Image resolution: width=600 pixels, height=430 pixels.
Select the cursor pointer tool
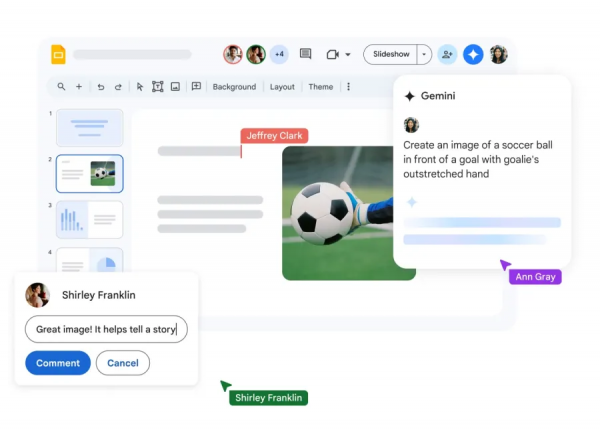140,87
